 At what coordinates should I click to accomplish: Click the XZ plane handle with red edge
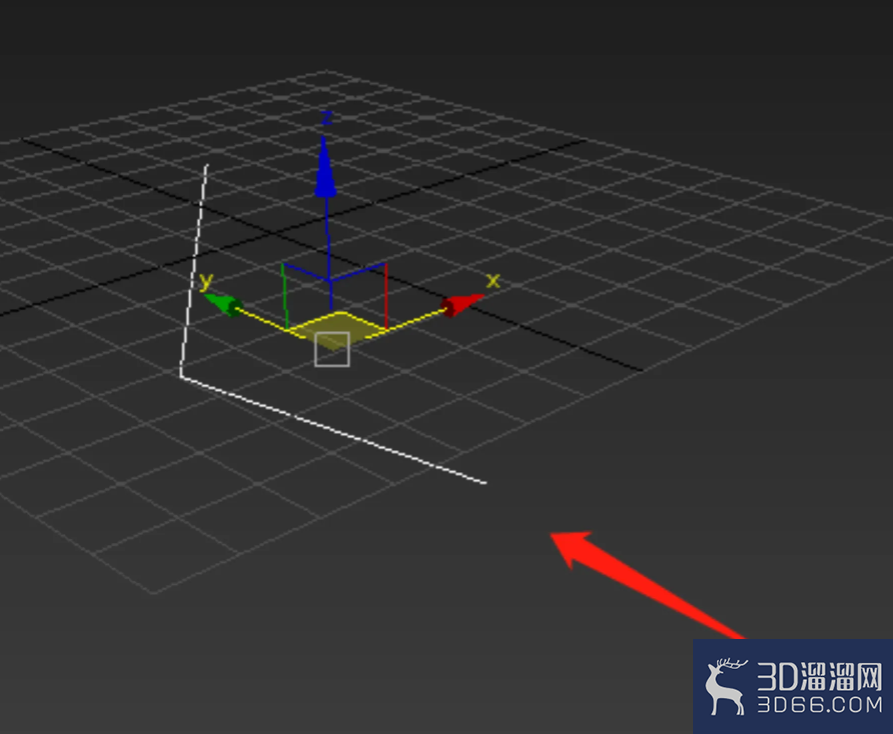(360, 296)
